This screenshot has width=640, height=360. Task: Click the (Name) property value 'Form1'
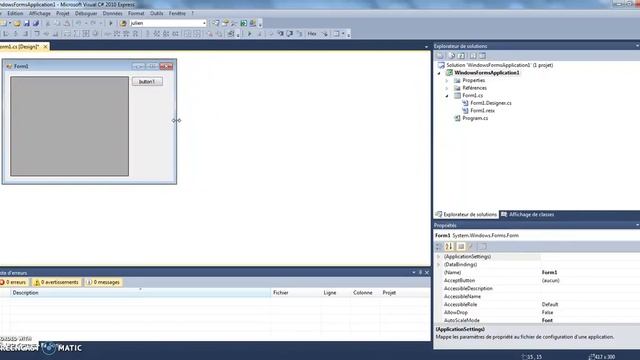click(x=549, y=273)
